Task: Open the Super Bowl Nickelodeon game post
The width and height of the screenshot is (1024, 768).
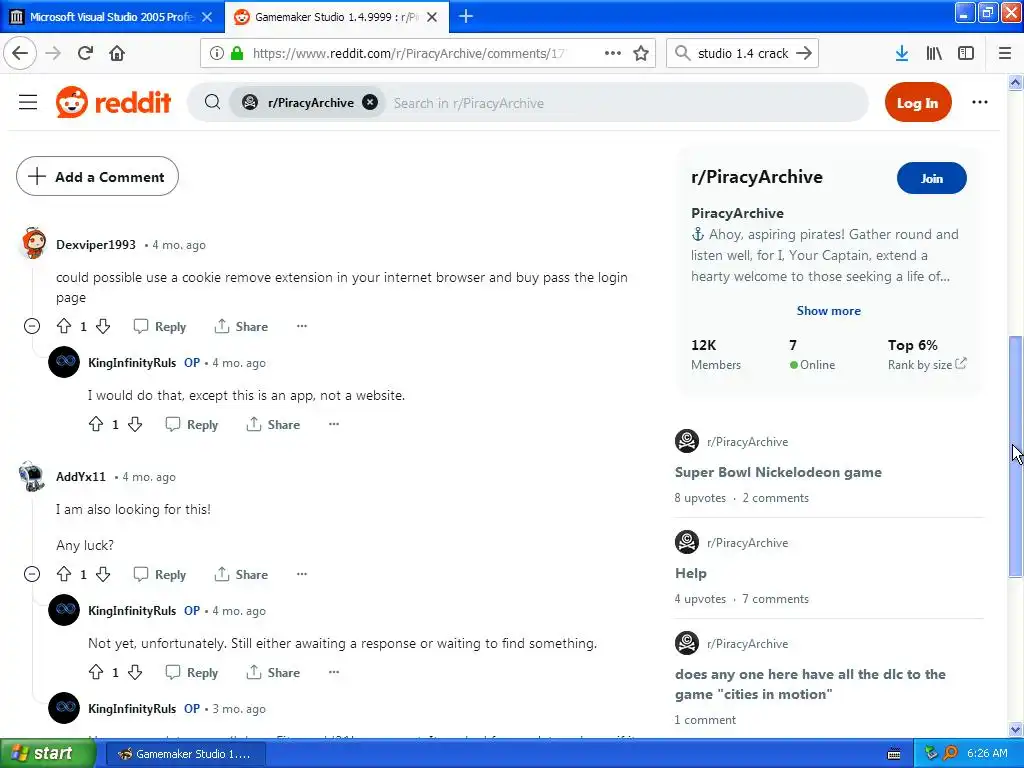Action: 778,472
